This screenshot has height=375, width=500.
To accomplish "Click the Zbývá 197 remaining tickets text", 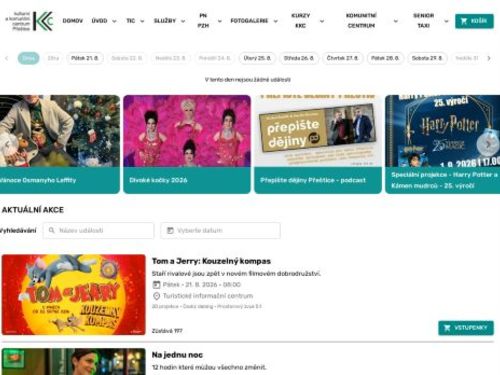I will pyautogui.click(x=167, y=331).
